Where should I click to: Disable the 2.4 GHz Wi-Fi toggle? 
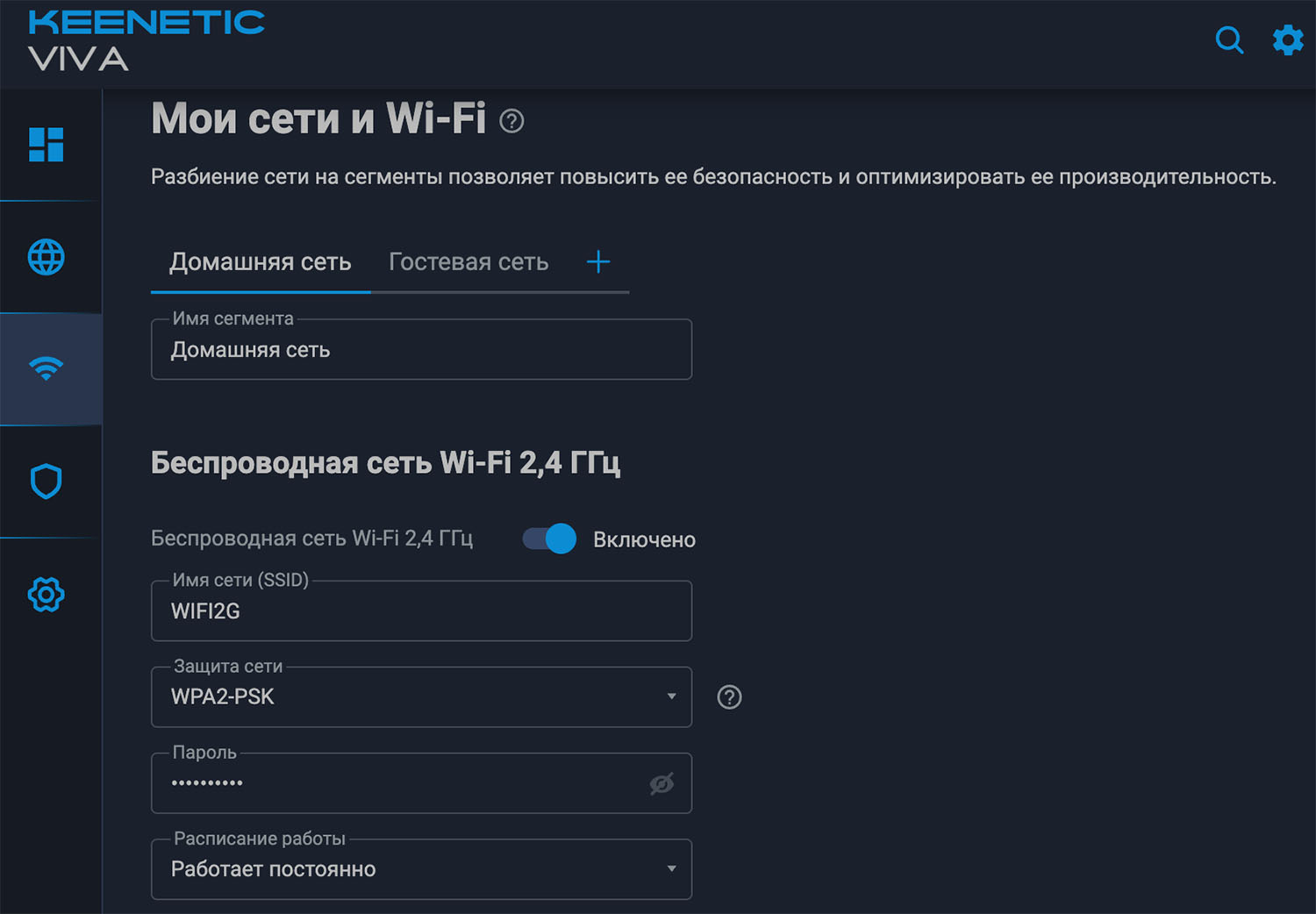click(550, 539)
